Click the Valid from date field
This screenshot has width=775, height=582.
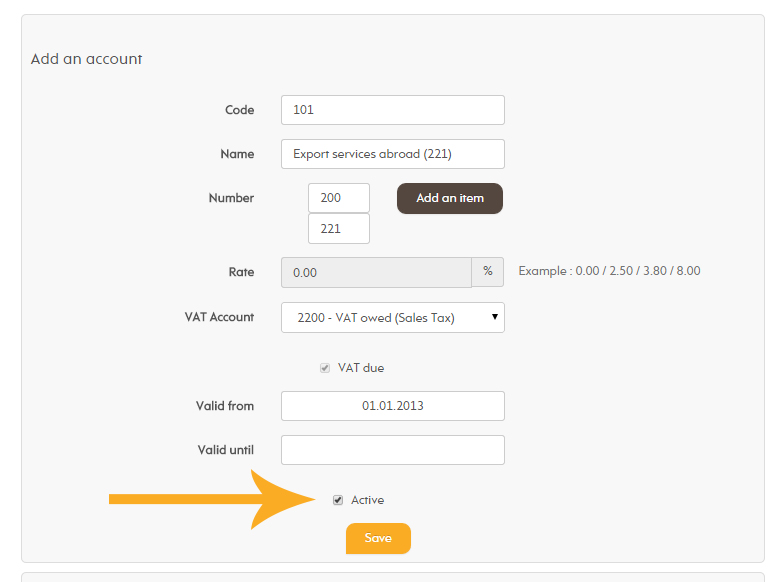[x=392, y=406]
